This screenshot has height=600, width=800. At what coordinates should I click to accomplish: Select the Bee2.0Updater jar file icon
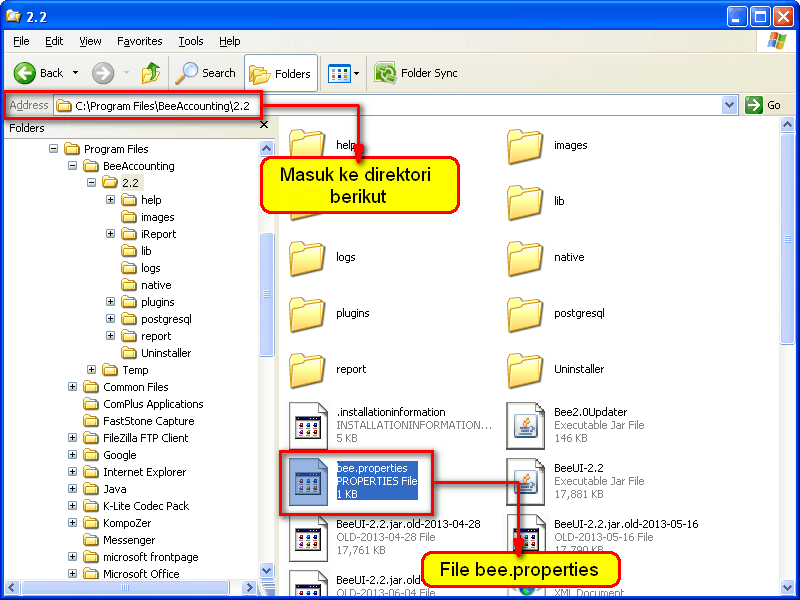[526, 426]
